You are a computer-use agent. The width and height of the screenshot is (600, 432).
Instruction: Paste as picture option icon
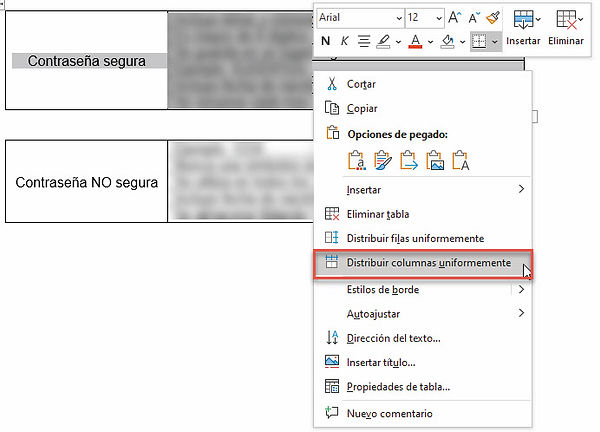[435, 160]
